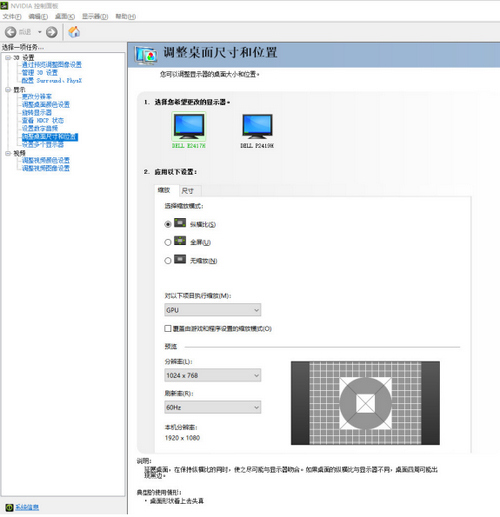Click the back arrow navigation icon
The height and width of the screenshot is (517, 500).
(10, 32)
